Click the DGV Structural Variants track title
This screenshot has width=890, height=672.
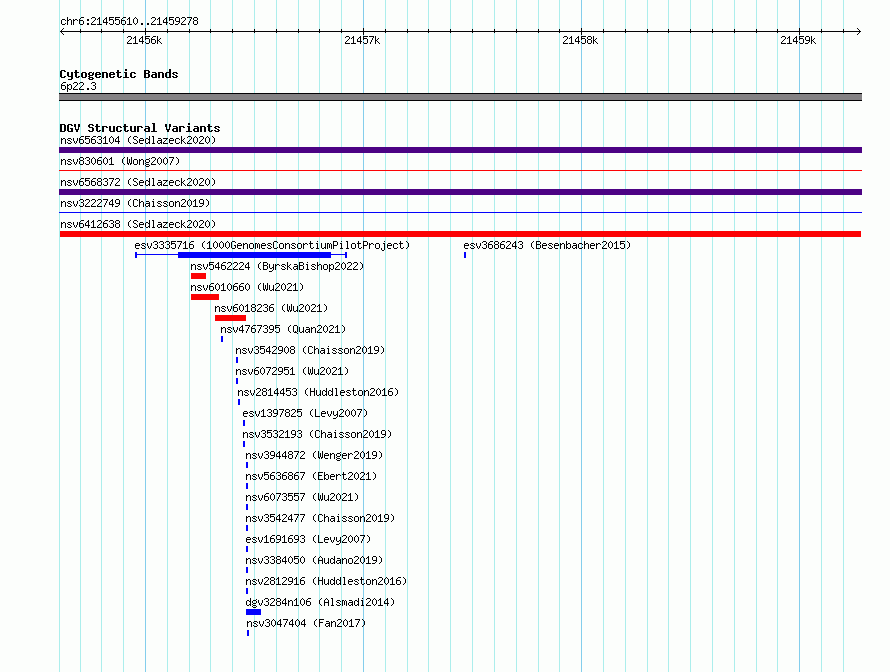(x=140, y=128)
